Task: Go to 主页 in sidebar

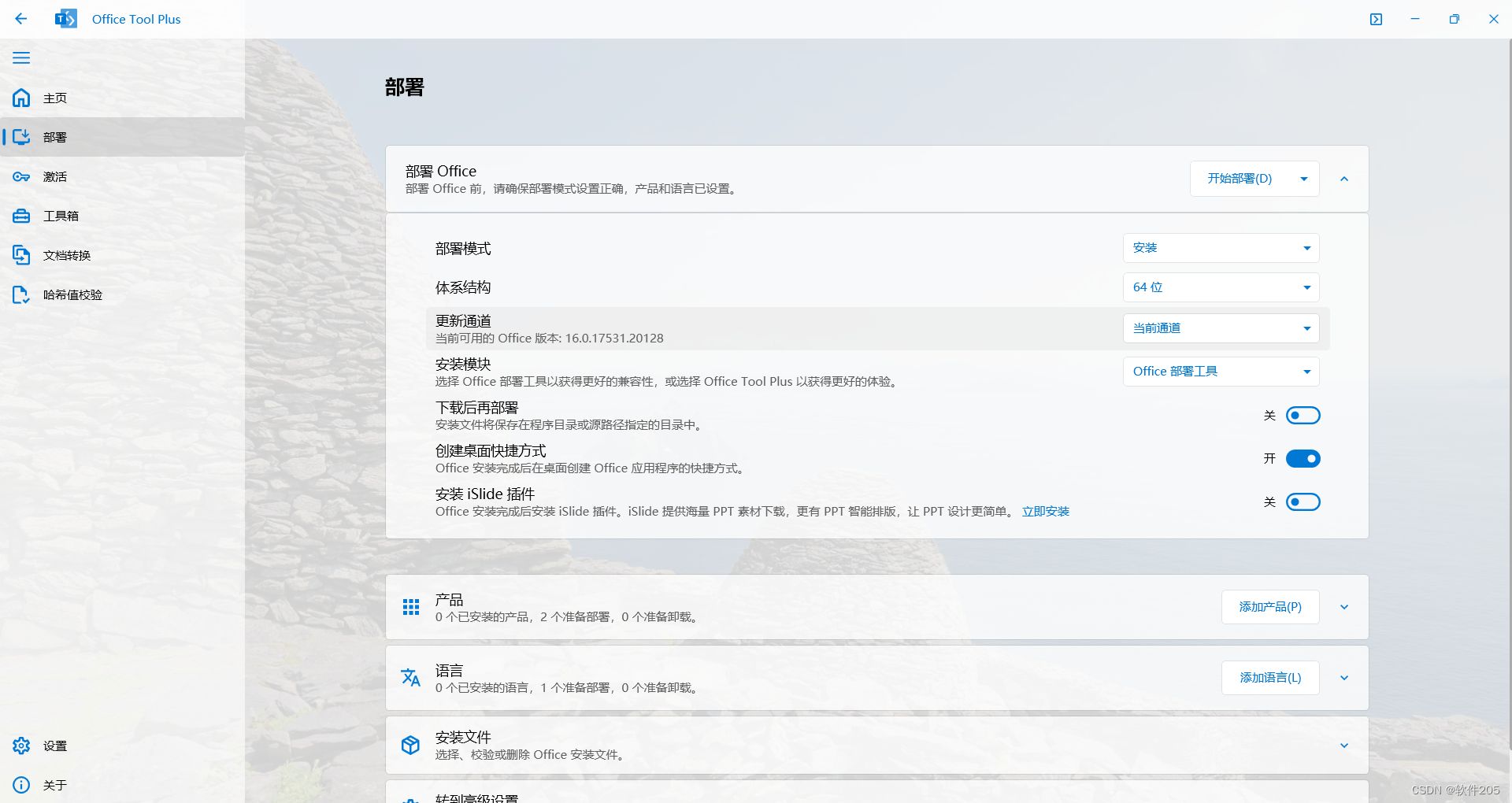Action: (122, 98)
